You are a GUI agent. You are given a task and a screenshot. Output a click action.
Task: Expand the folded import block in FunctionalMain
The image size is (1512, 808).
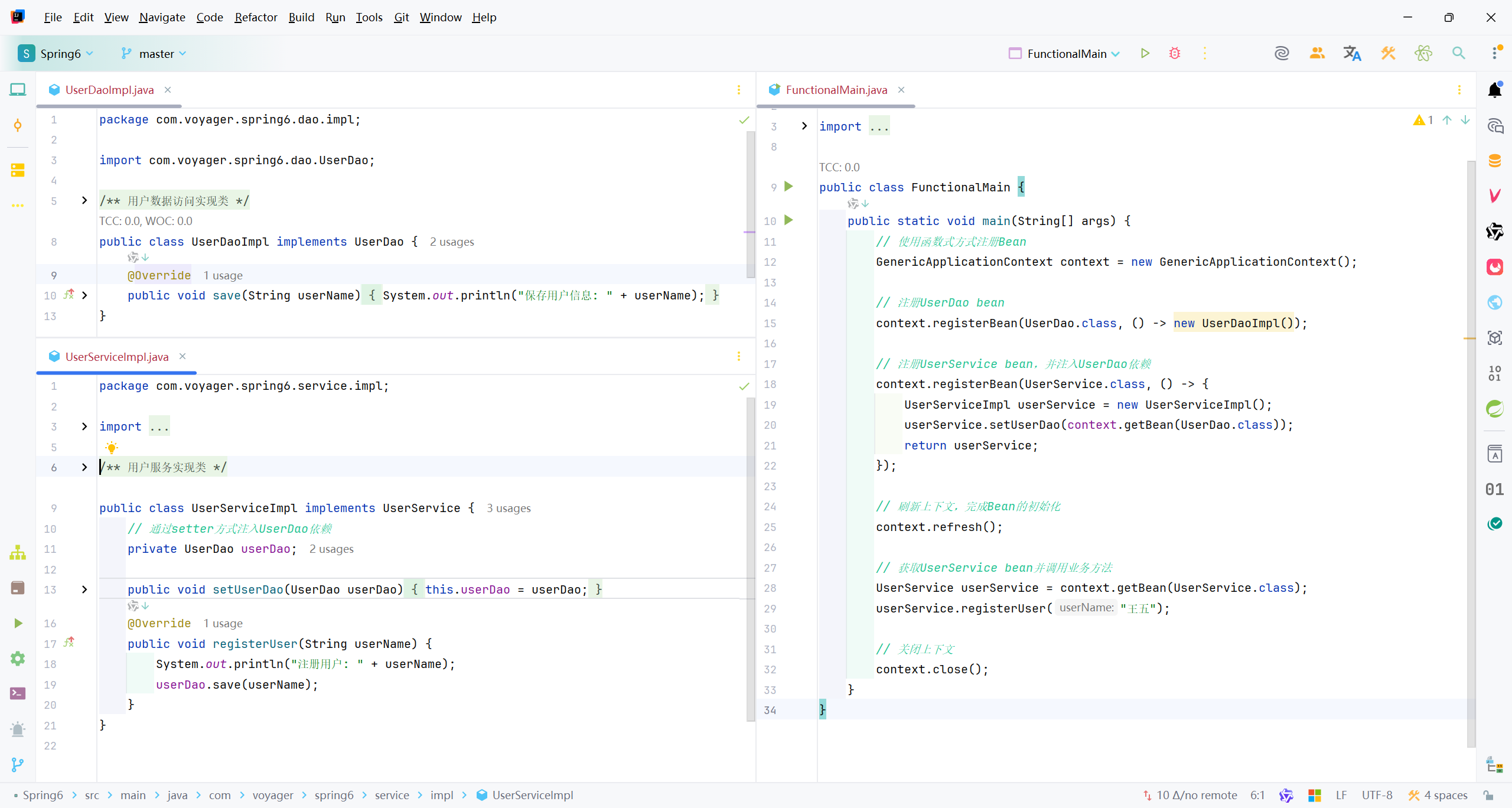[804, 126]
